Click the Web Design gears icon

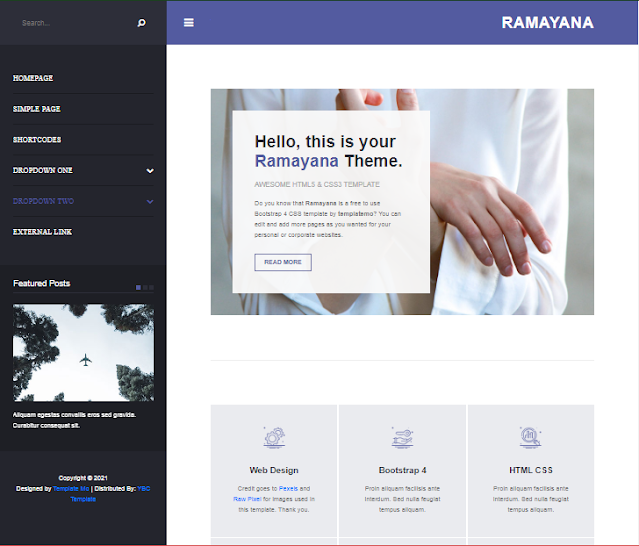coord(274,438)
